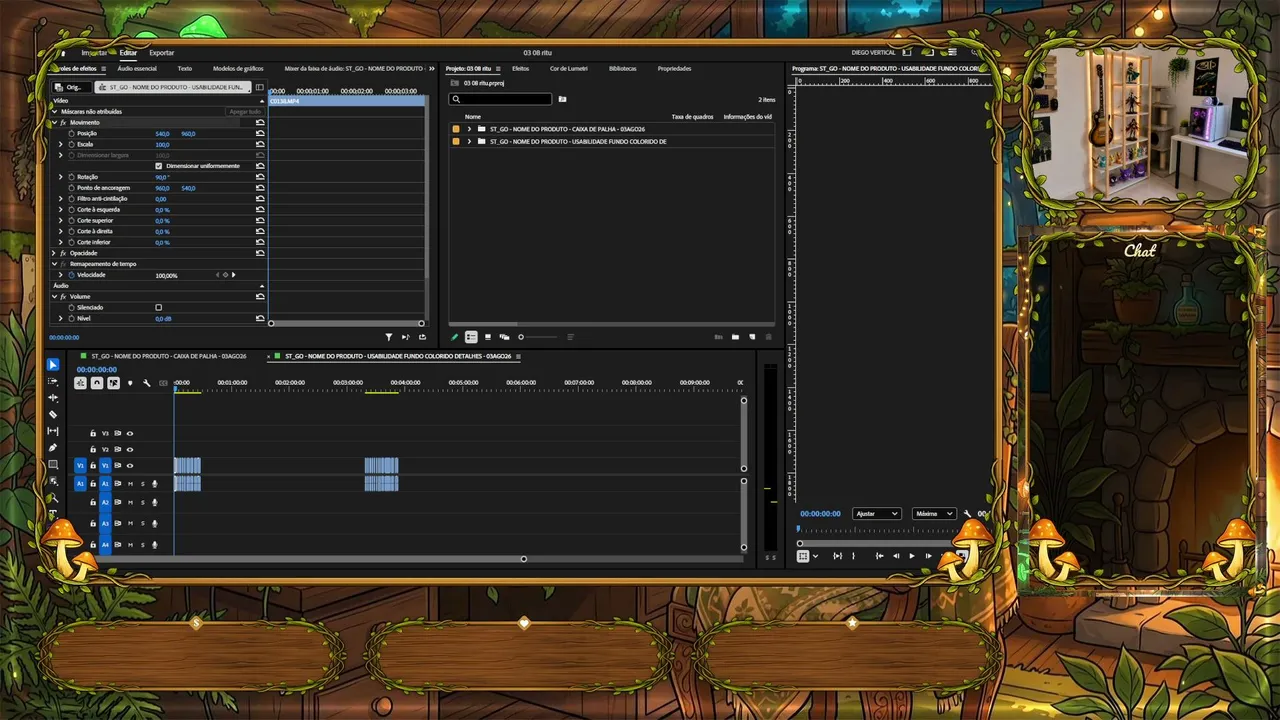Screen dimensions: 1280x720
Task: Activate the Slip tool
Action: tap(53, 431)
